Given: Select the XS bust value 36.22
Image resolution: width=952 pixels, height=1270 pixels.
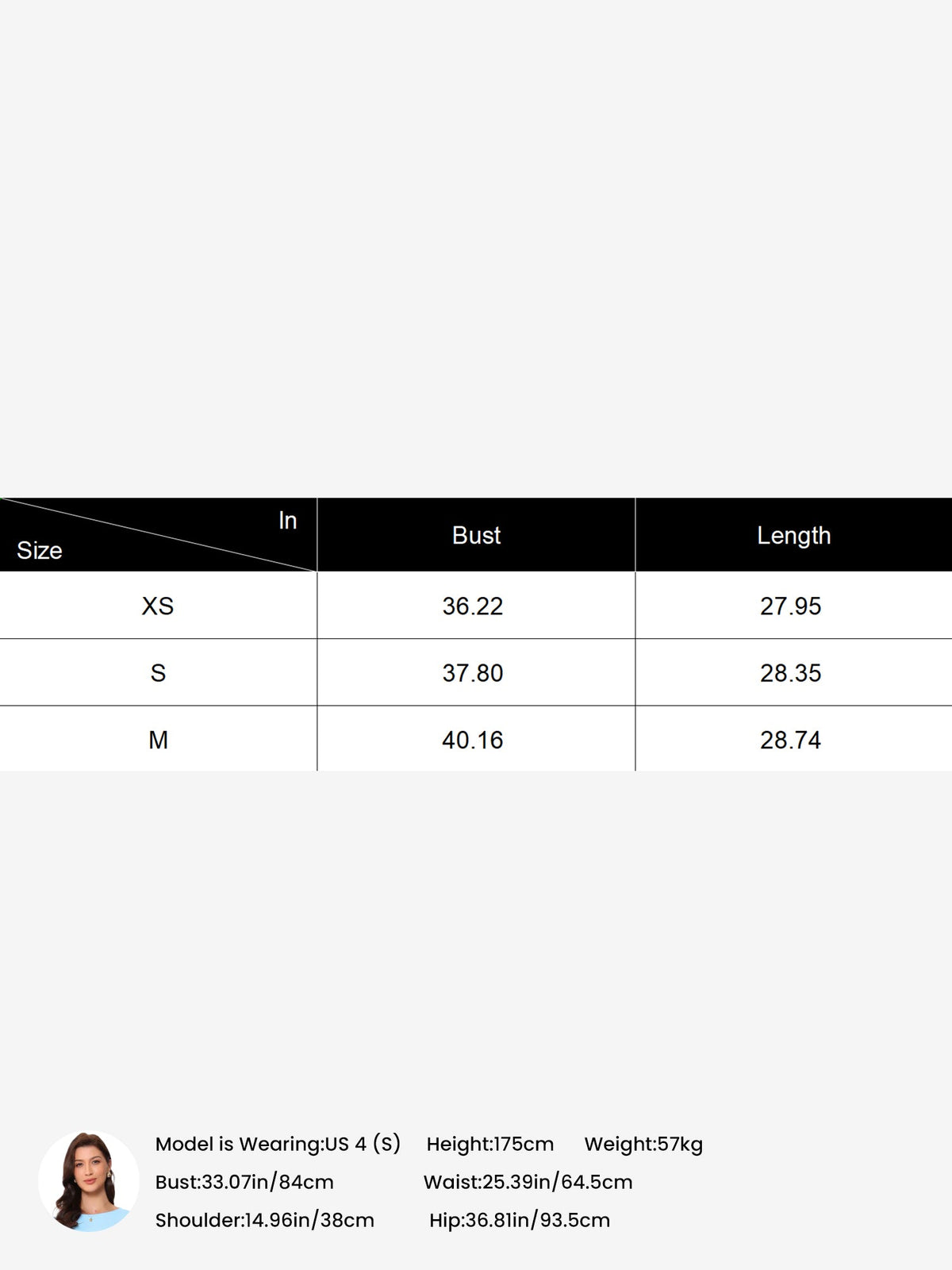Looking at the screenshot, I should (473, 606).
